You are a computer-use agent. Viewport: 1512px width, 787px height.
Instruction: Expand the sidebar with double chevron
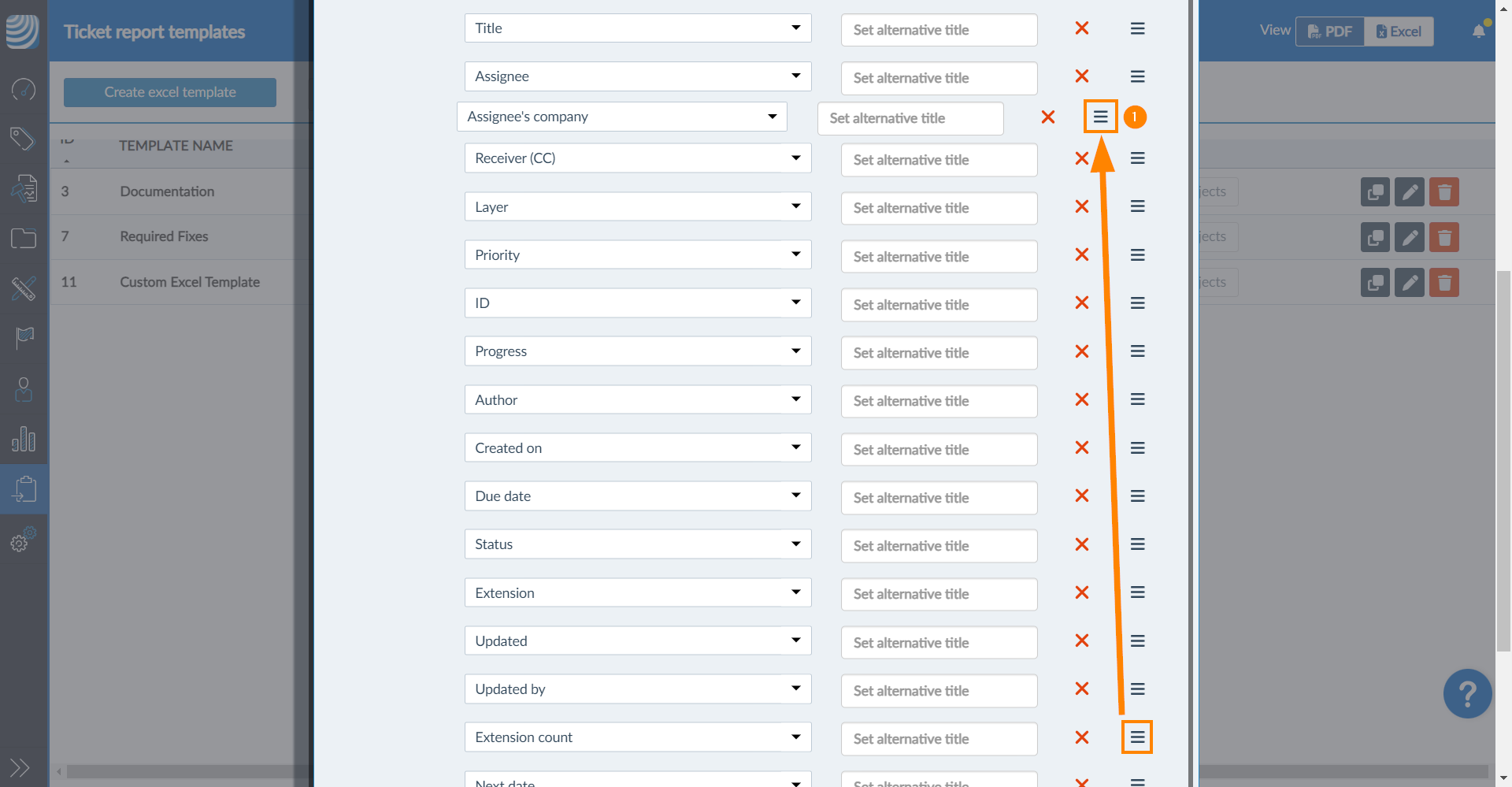(x=20, y=767)
